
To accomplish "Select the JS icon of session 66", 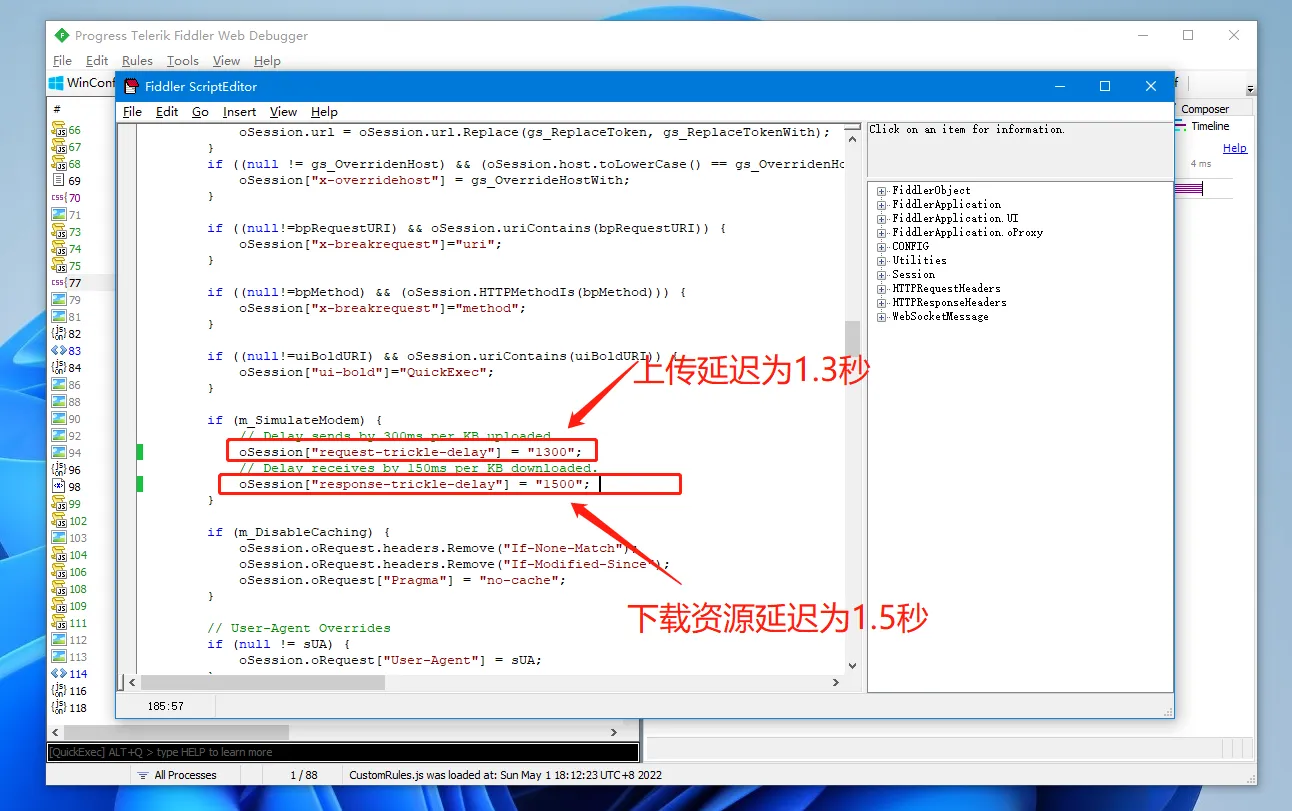I will pyautogui.click(x=58, y=130).
